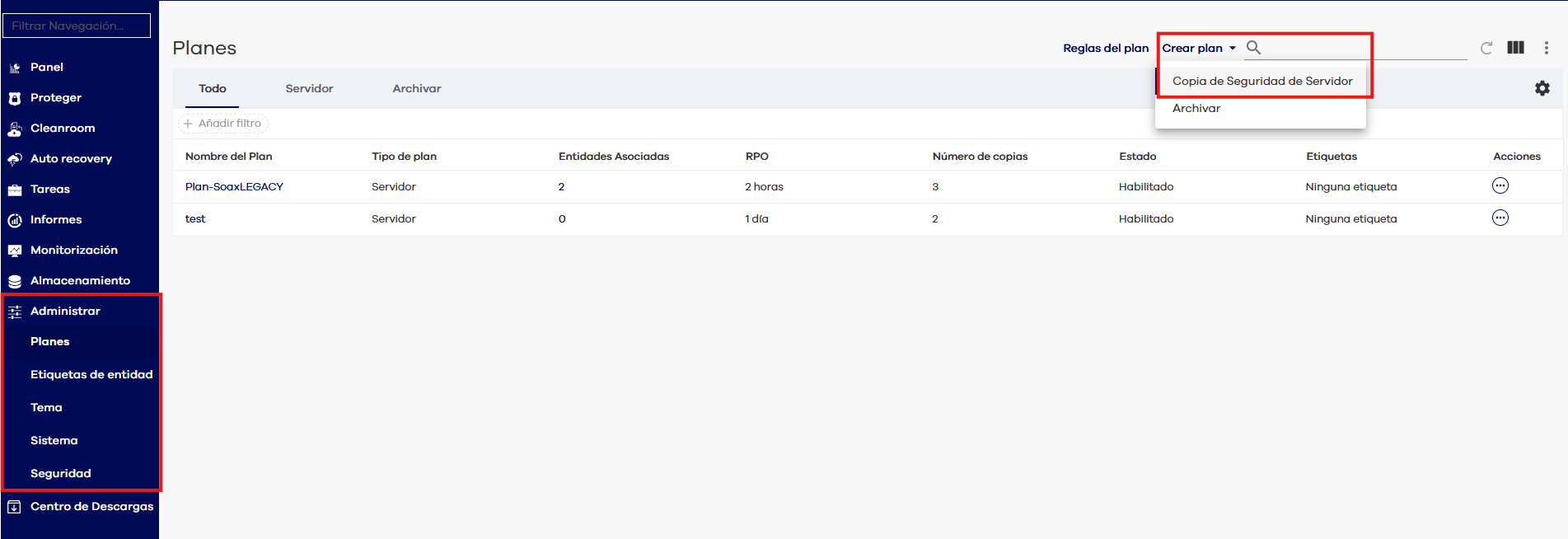Collapse the Administrar sidebar section

click(x=65, y=311)
